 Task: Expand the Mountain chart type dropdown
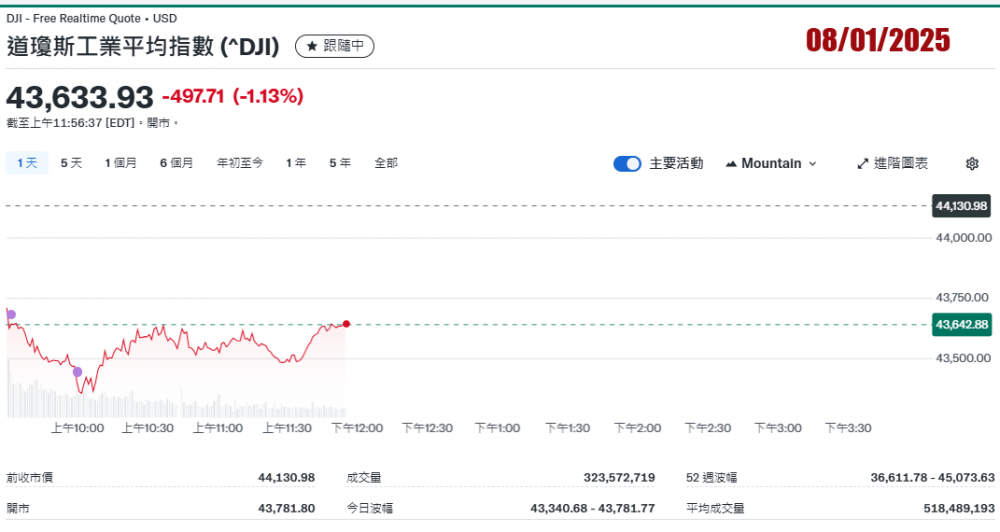coord(771,164)
